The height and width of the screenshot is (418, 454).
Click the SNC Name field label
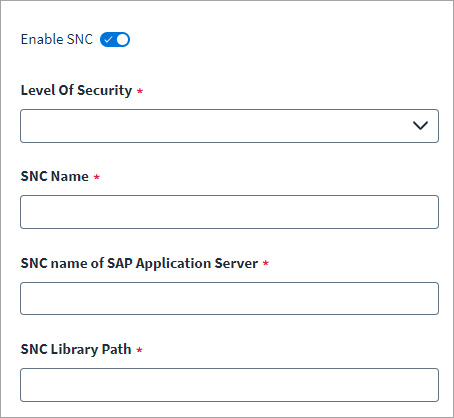(x=55, y=176)
